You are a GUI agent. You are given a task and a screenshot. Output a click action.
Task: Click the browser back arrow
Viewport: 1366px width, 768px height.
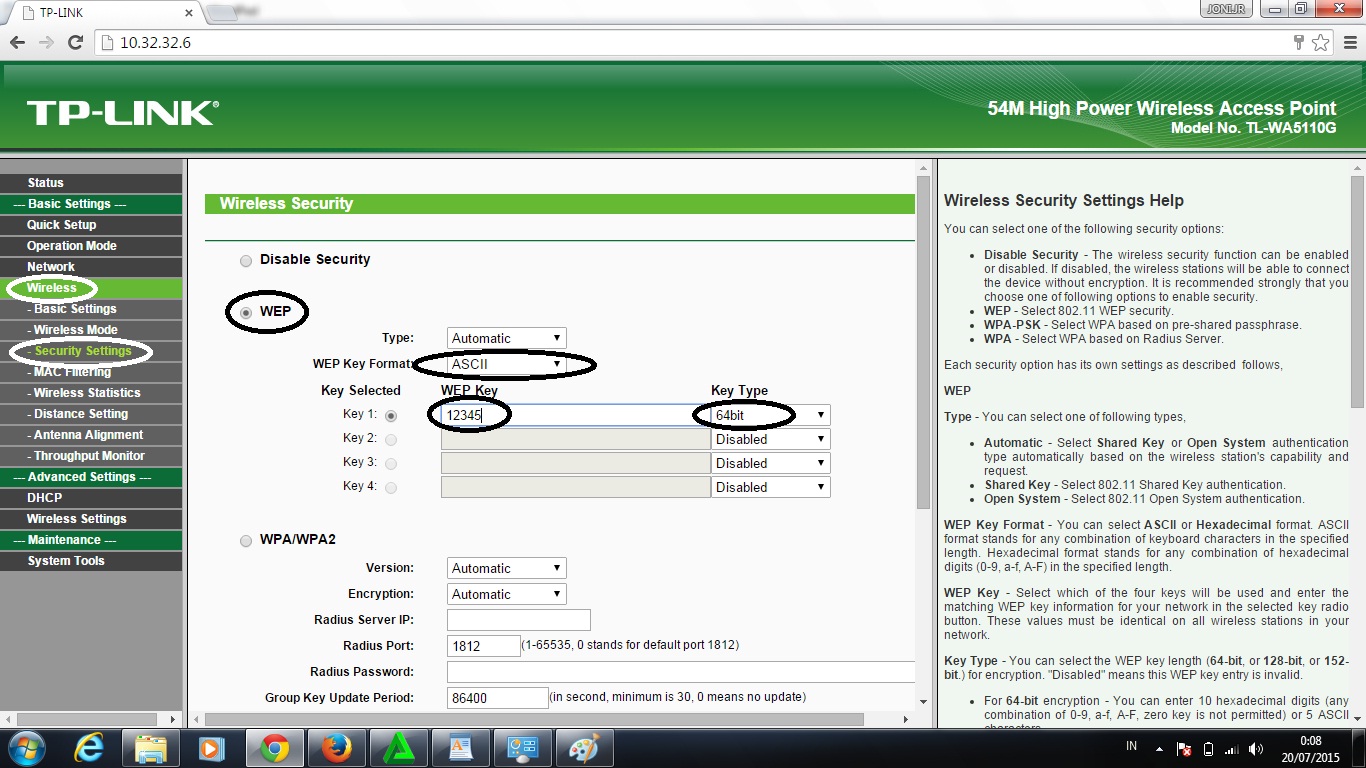click(x=17, y=43)
